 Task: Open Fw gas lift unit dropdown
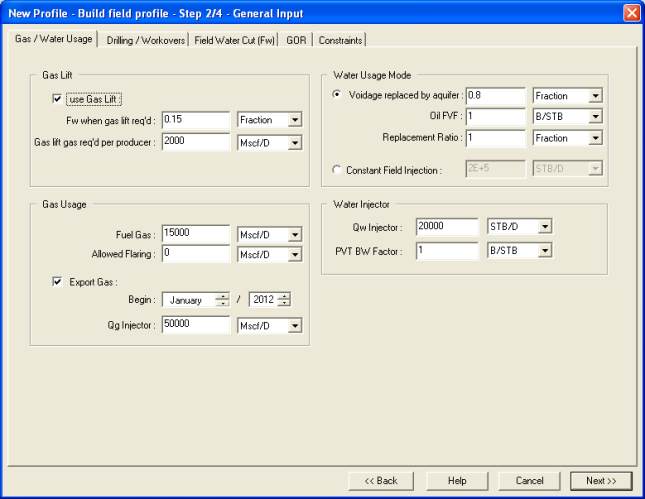(295, 120)
